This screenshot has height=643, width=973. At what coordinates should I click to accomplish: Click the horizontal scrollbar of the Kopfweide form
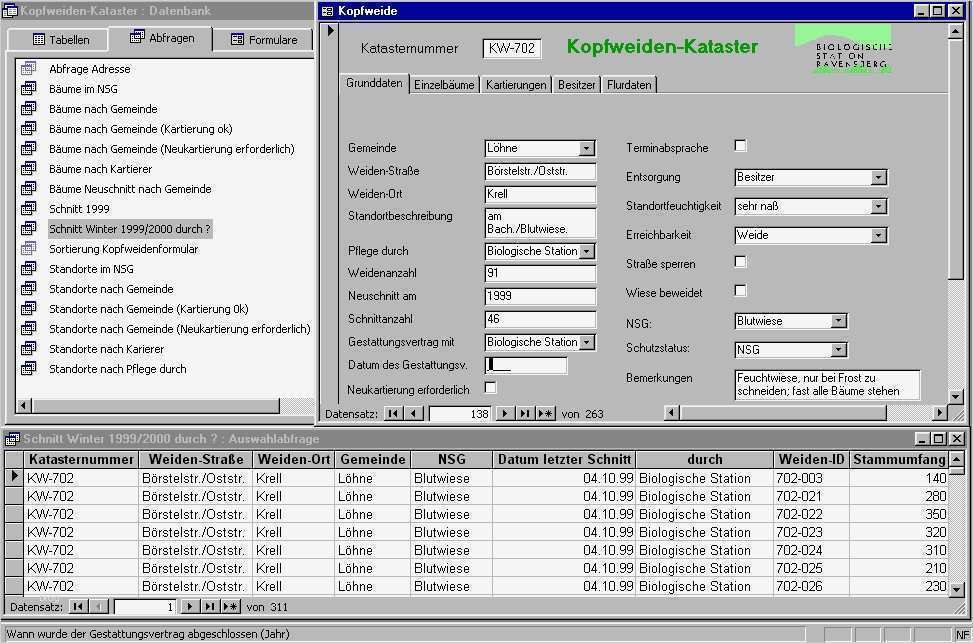tap(806, 413)
